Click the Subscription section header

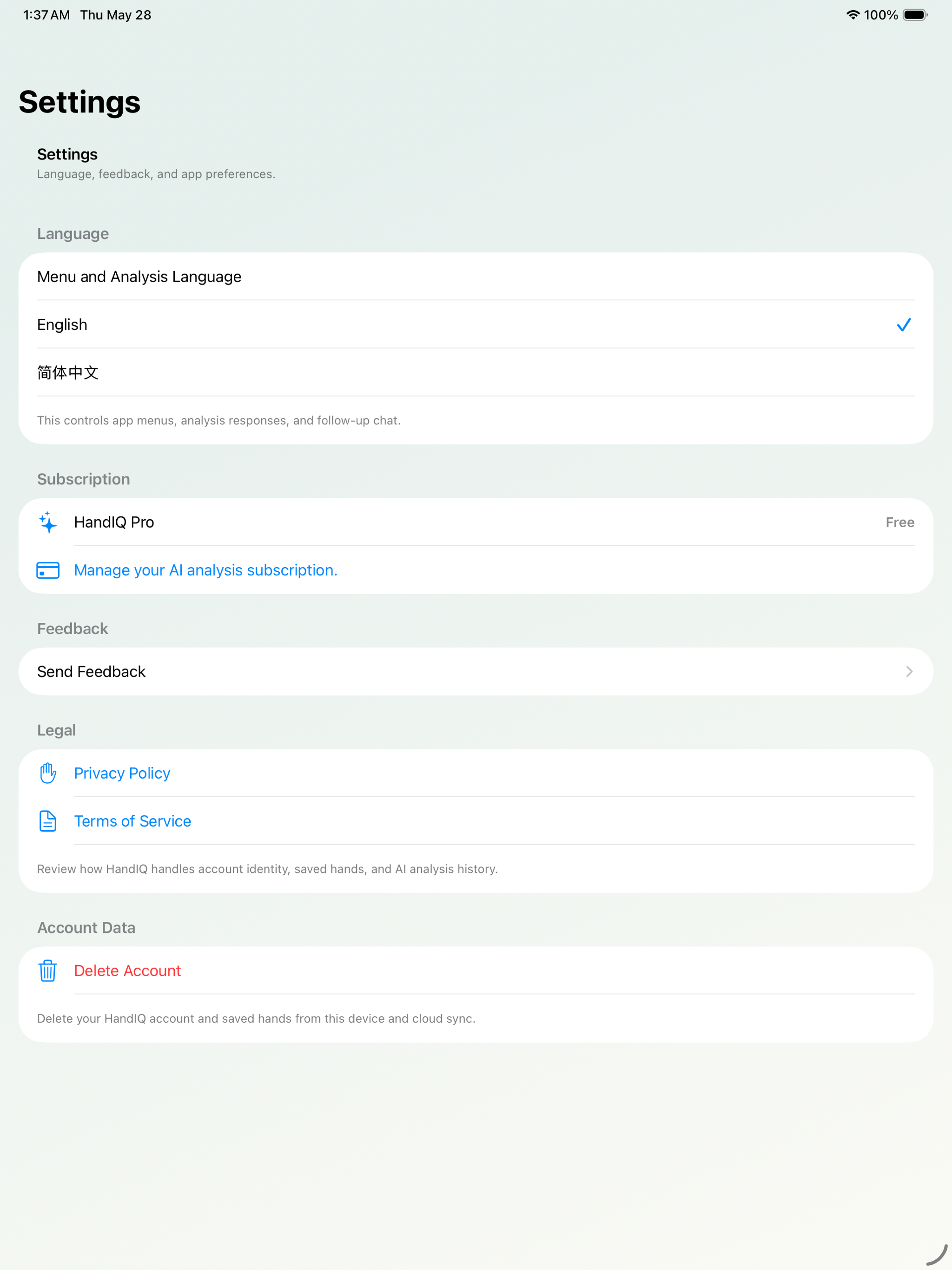point(84,479)
